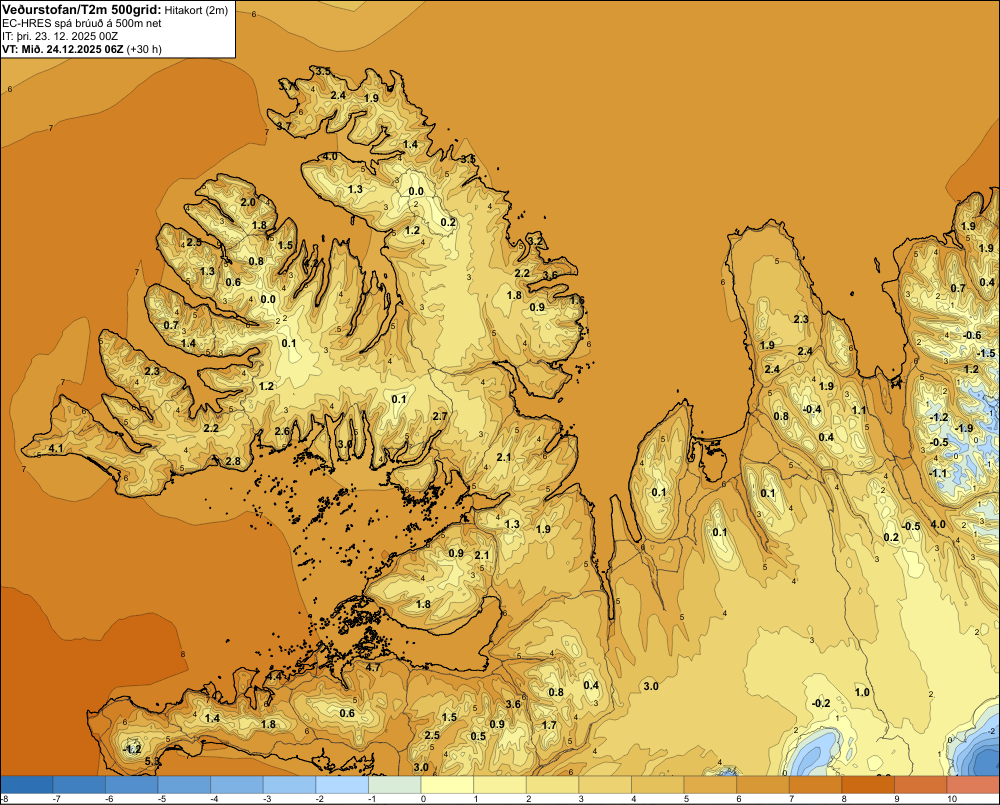1000x805 pixels.
Task: Select the legend swatch between 9 and 10
Action: tap(921, 785)
